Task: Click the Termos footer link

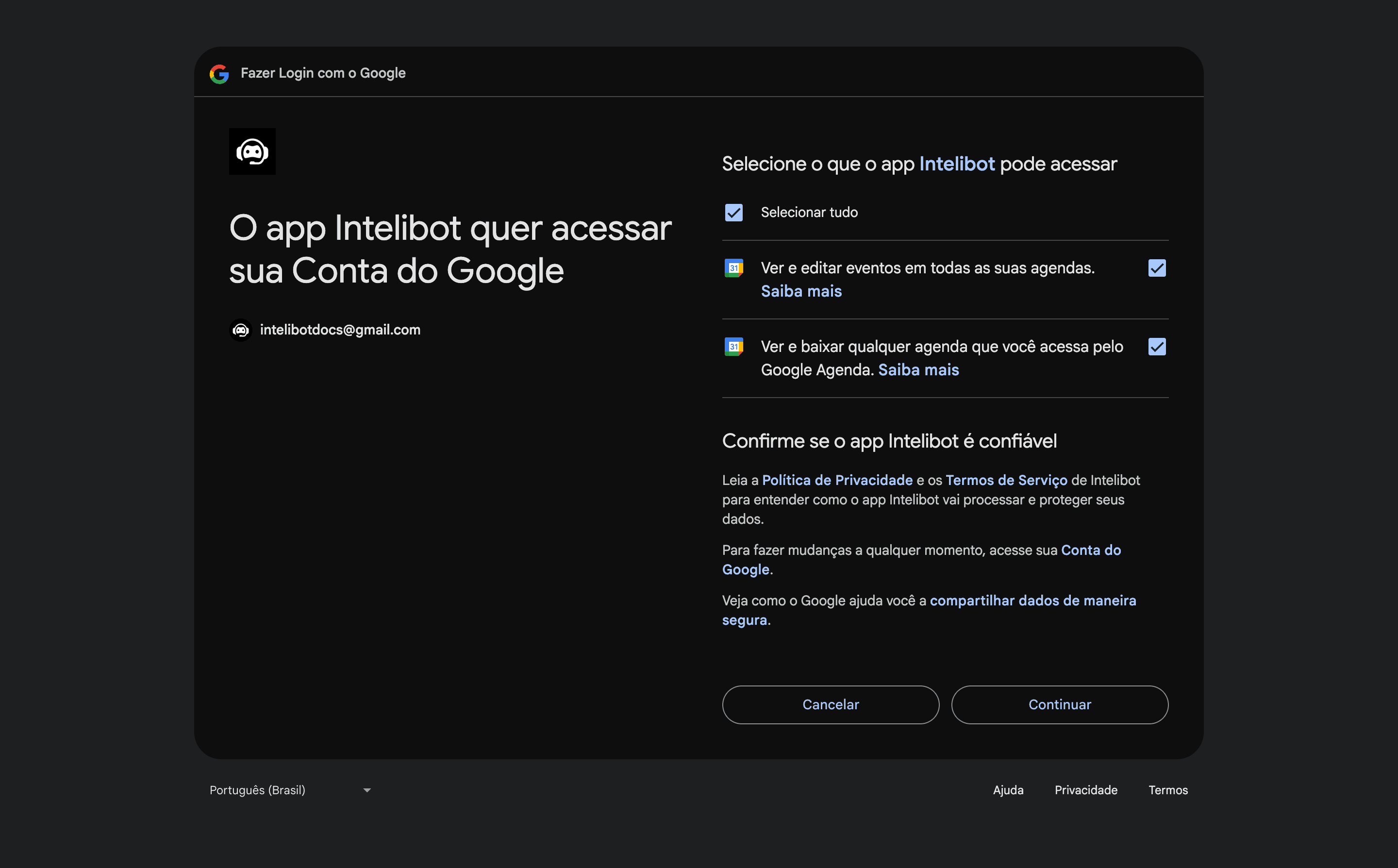Action: [x=1168, y=790]
